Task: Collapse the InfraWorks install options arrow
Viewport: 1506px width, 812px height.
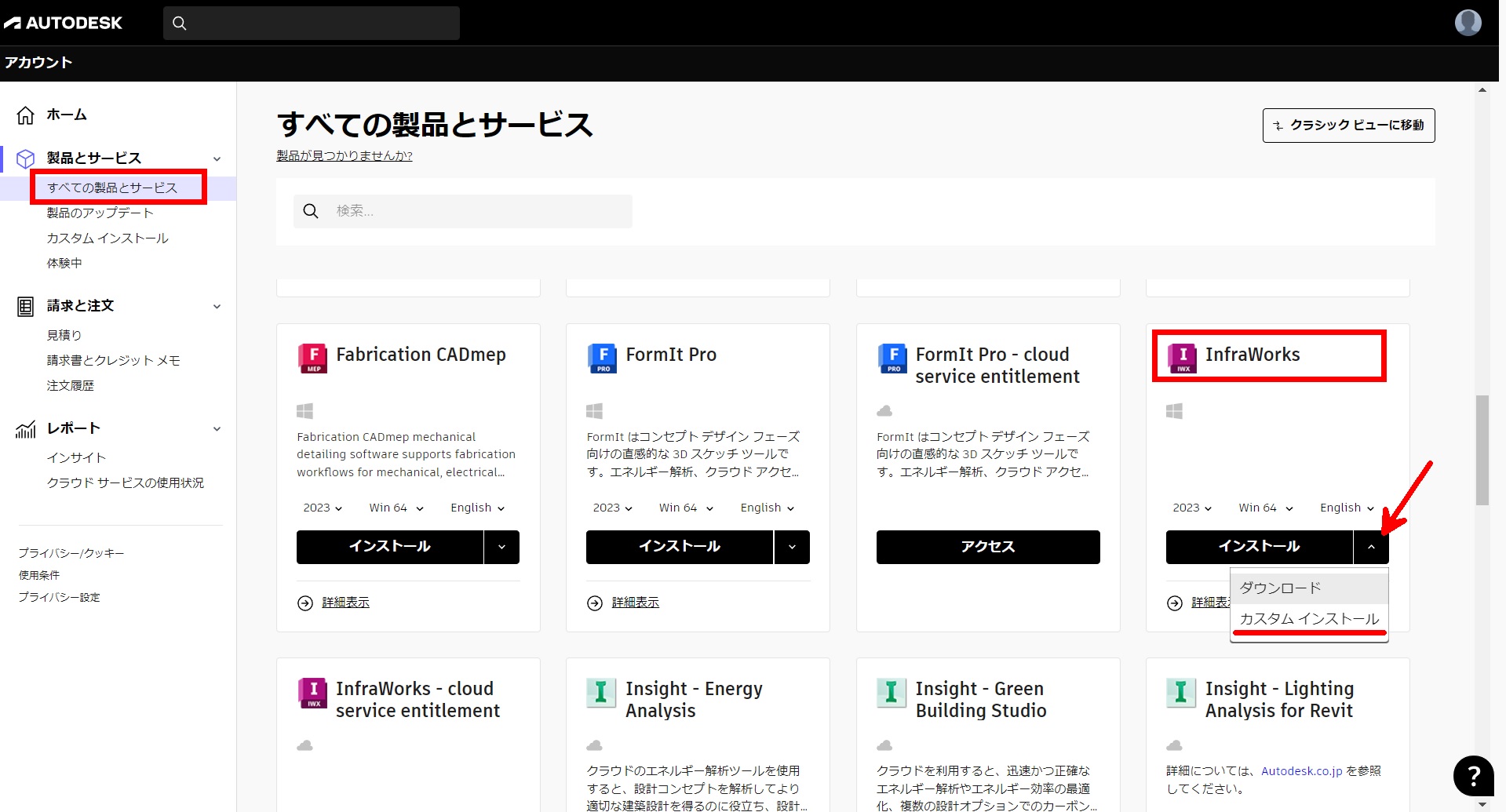Action: [1371, 547]
